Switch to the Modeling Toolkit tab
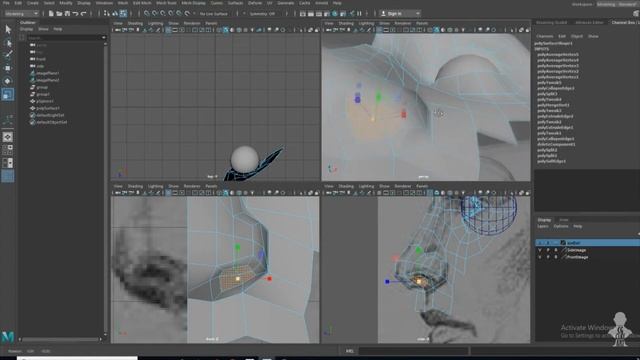This screenshot has height=360, width=640. (x=551, y=22)
